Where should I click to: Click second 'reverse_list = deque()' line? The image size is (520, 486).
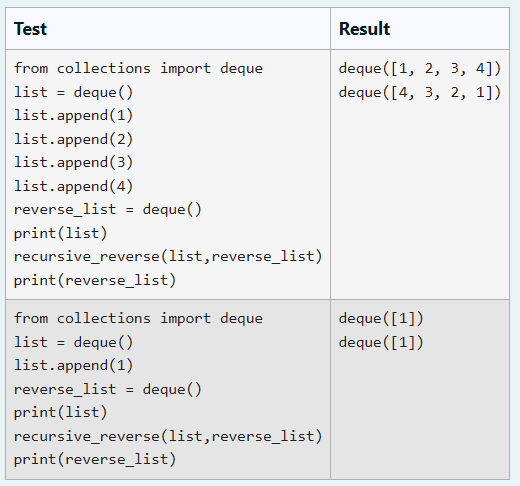pyautogui.click(x=108, y=389)
